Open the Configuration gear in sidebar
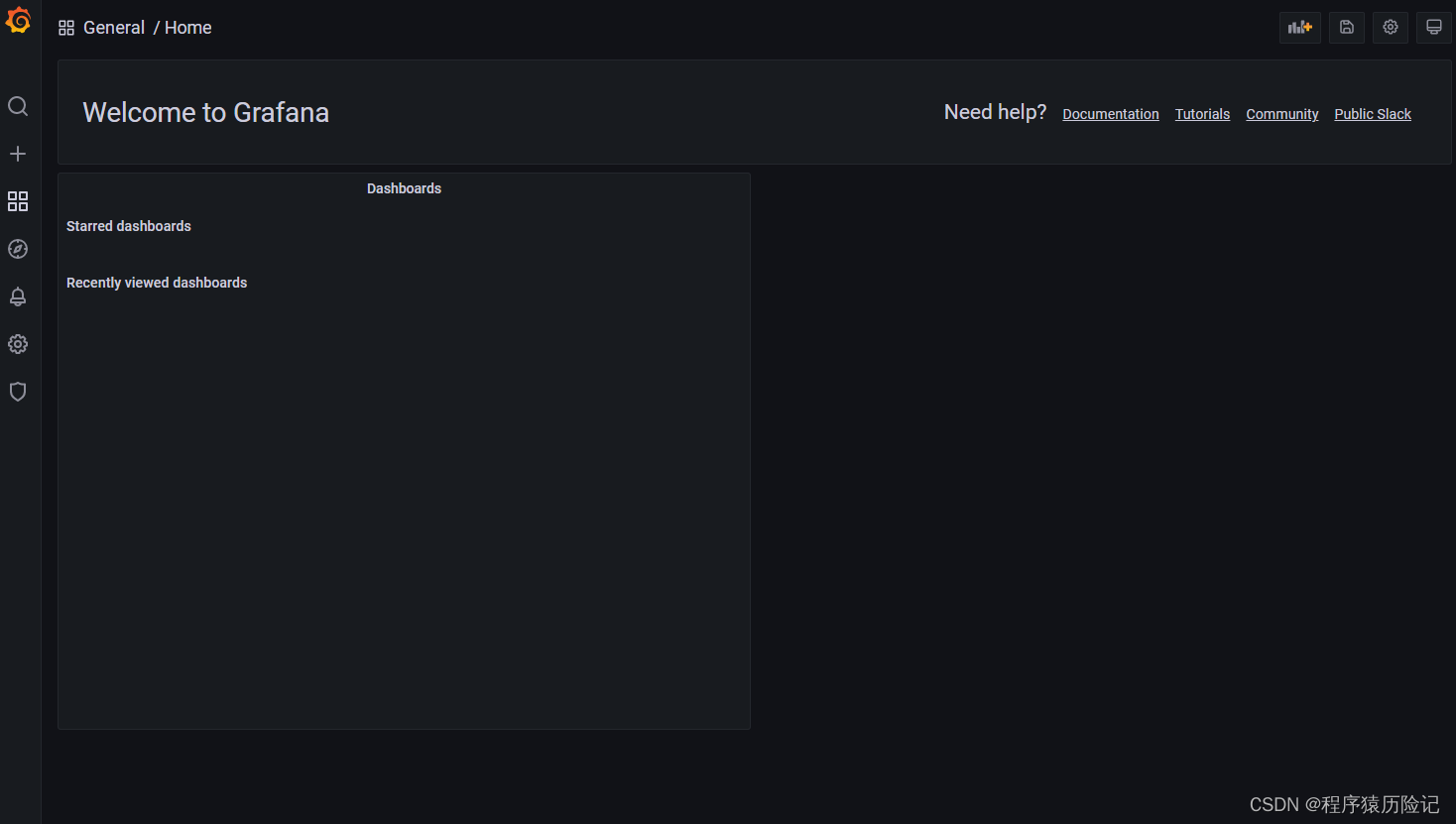 (x=18, y=344)
